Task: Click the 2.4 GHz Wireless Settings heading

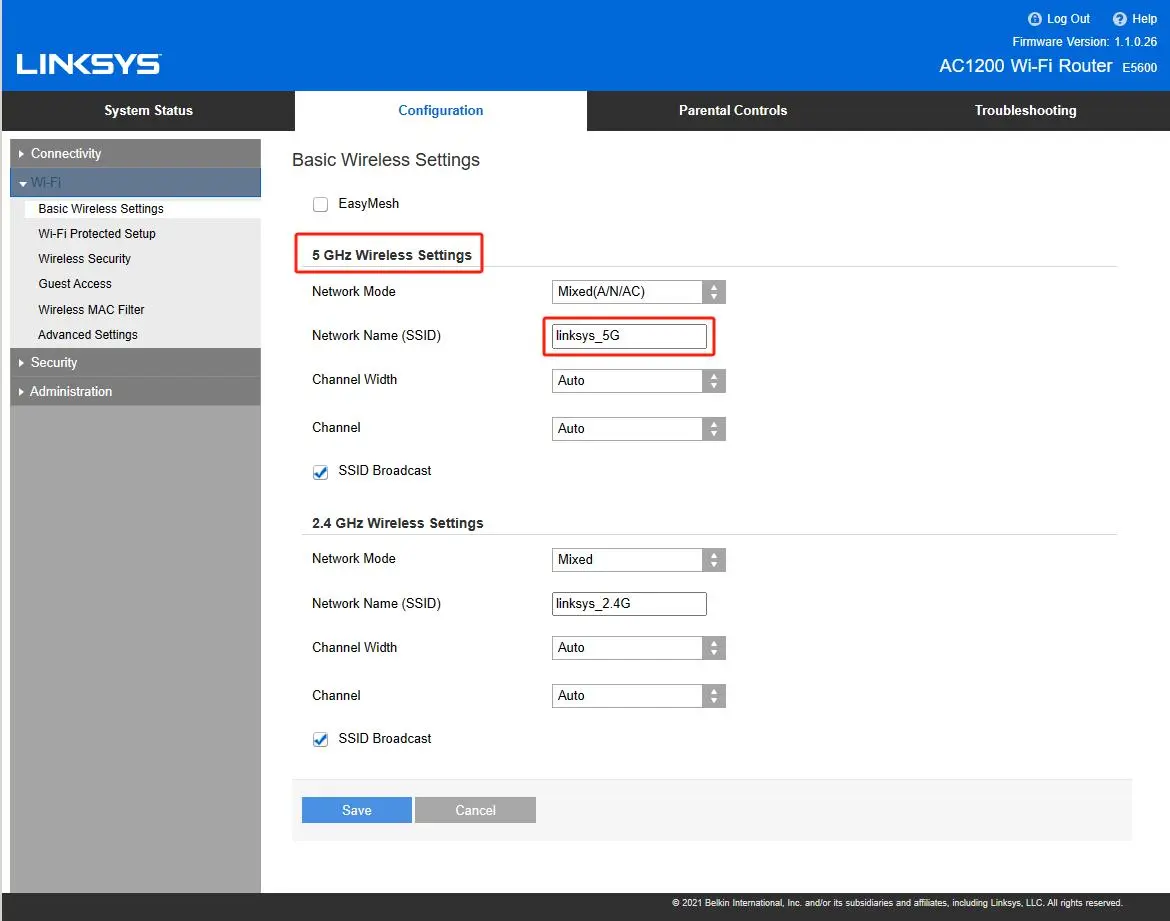Action: 398,523
